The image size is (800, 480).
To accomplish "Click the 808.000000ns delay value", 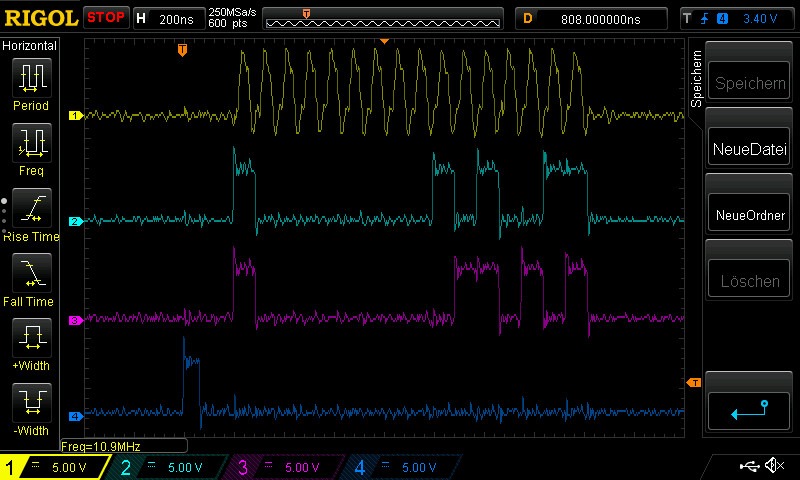I will (x=601, y=19).
